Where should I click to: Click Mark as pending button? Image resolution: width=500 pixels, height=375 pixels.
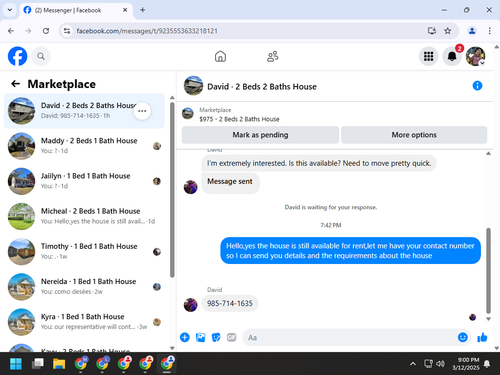coord(260,135)
